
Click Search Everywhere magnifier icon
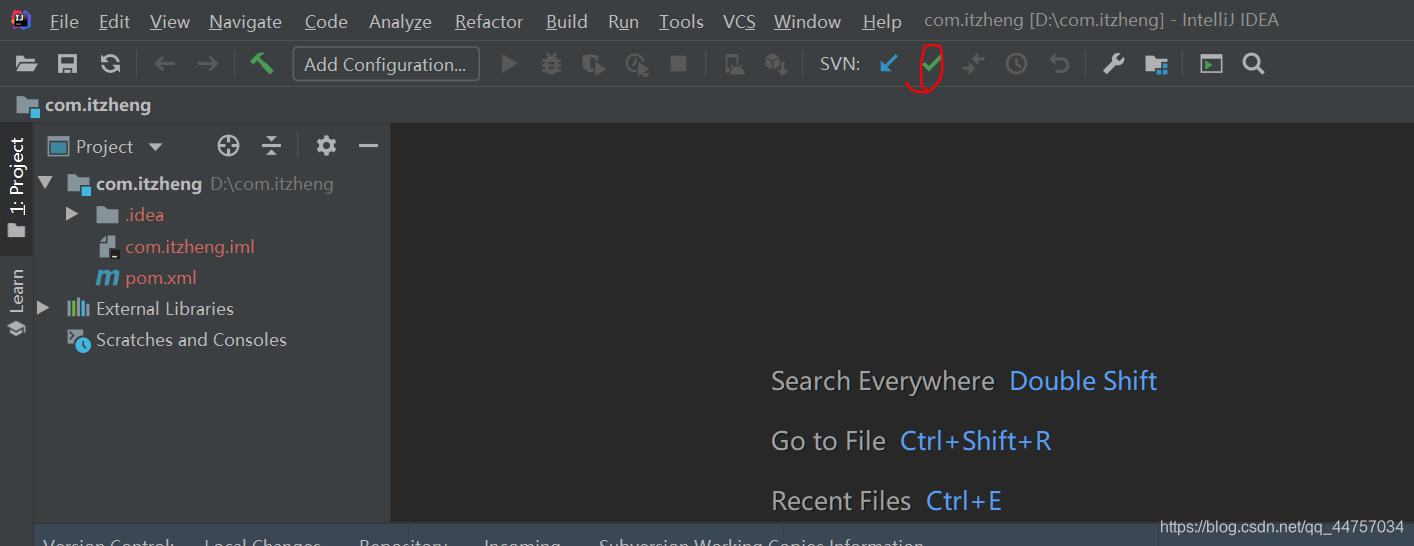(x=1253, y=64)
